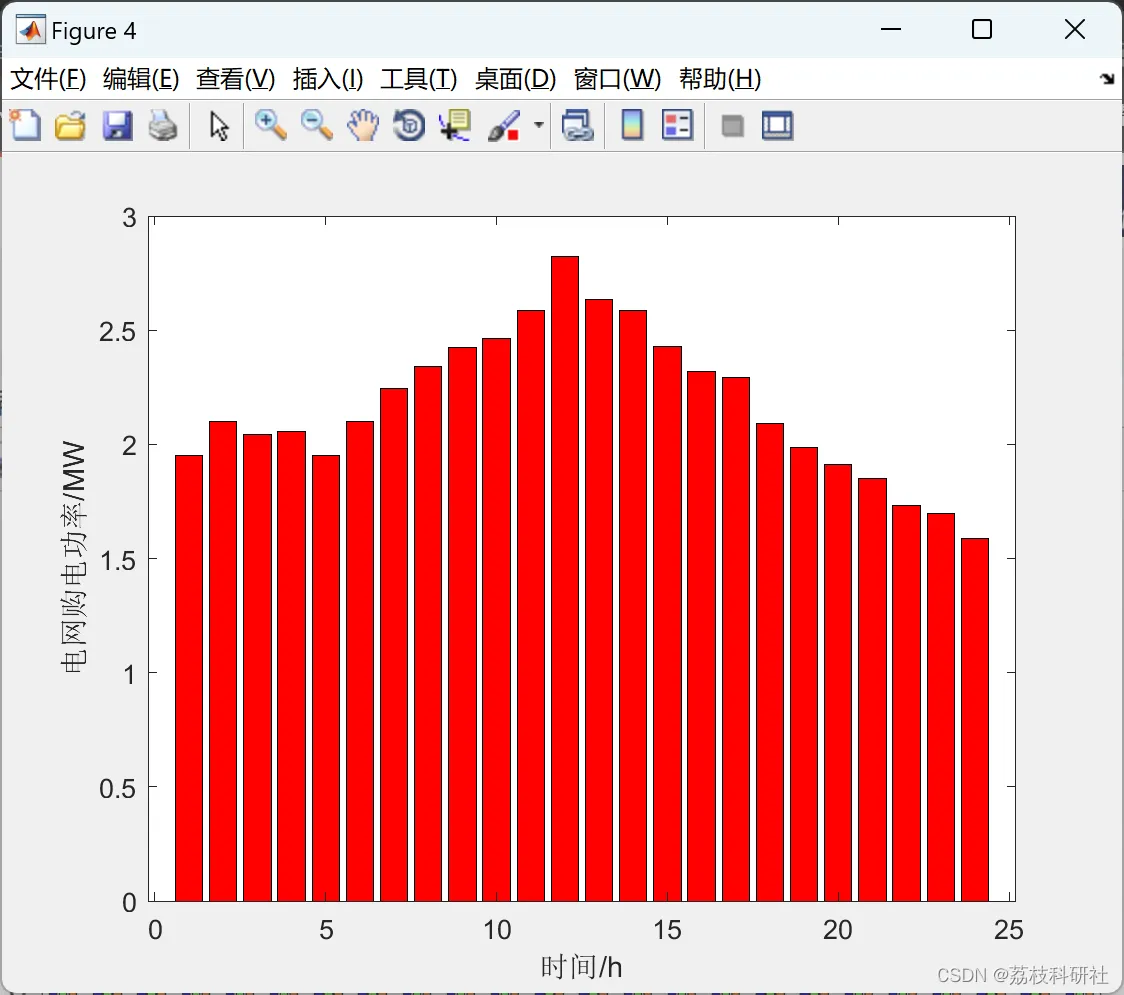The width and height of the screenshot is (1124, 995).
Task: Click the last bar at hour 24
Action: coord(975,720)
